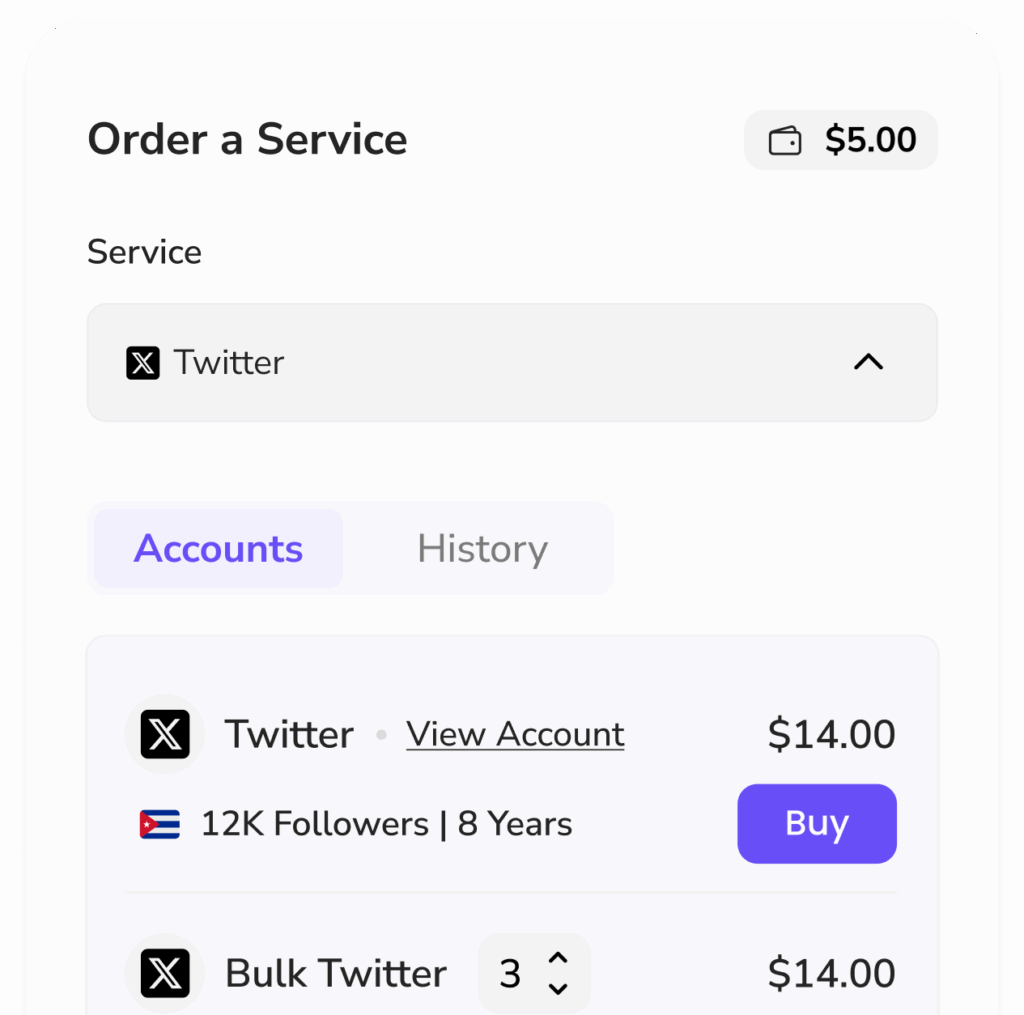Click the $14.00 price on Twitter listing

(x=831, y=734)
